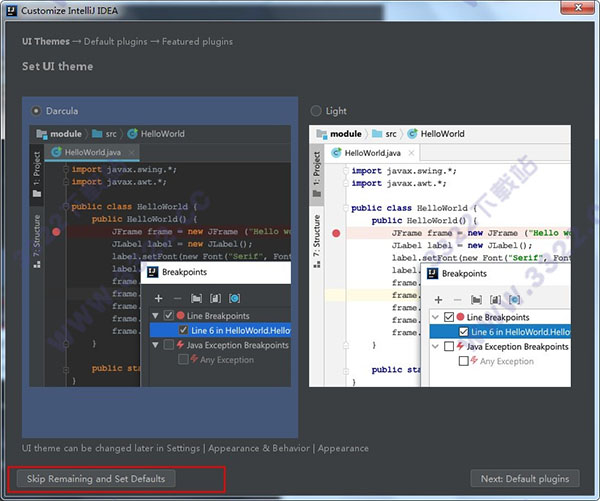The image size is (600, 501).
Task: Click the IntelliJ logo in Light Breakpoints title
Action: (x=431, y=273)
